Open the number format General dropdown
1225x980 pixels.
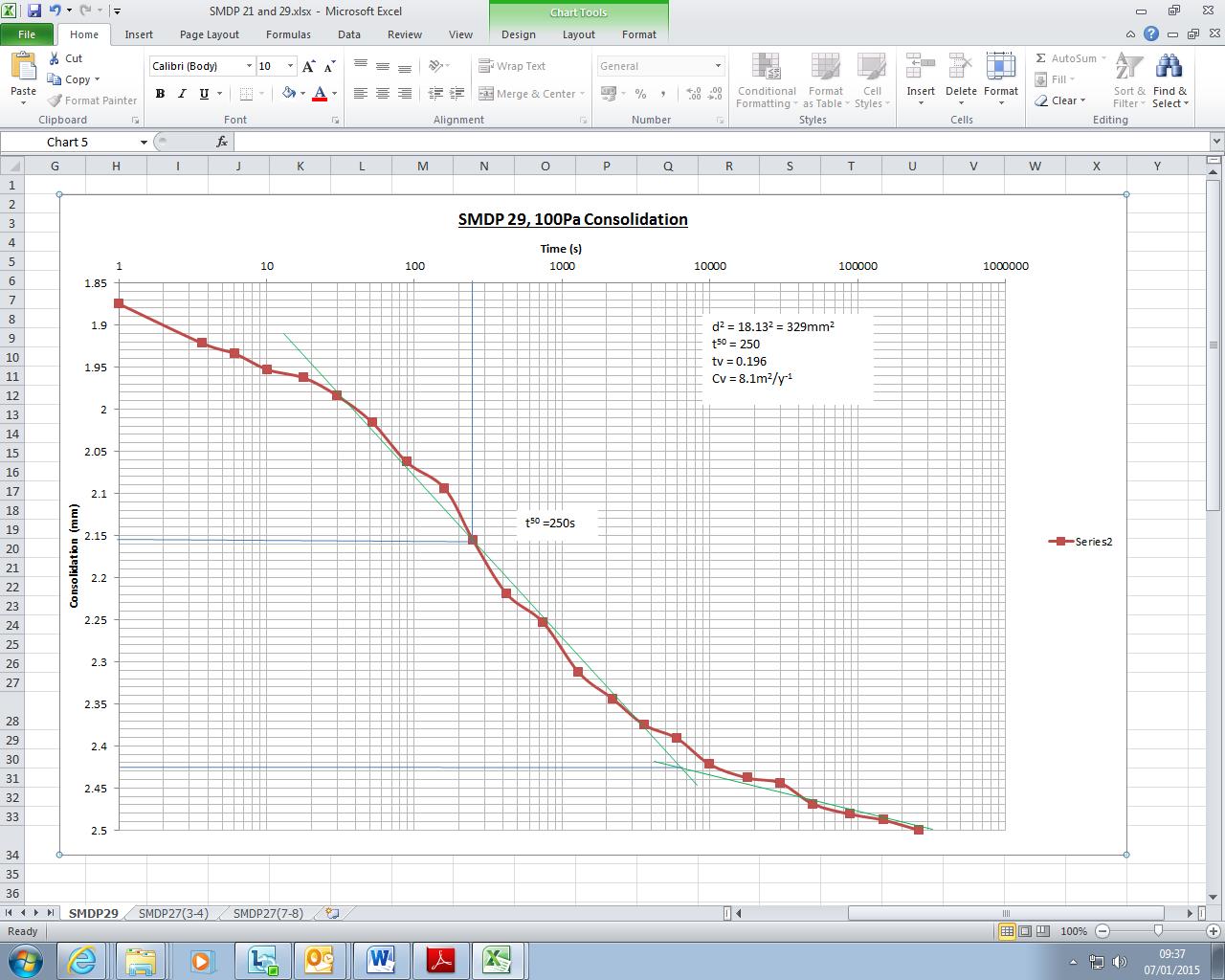(x=718, y=66)
